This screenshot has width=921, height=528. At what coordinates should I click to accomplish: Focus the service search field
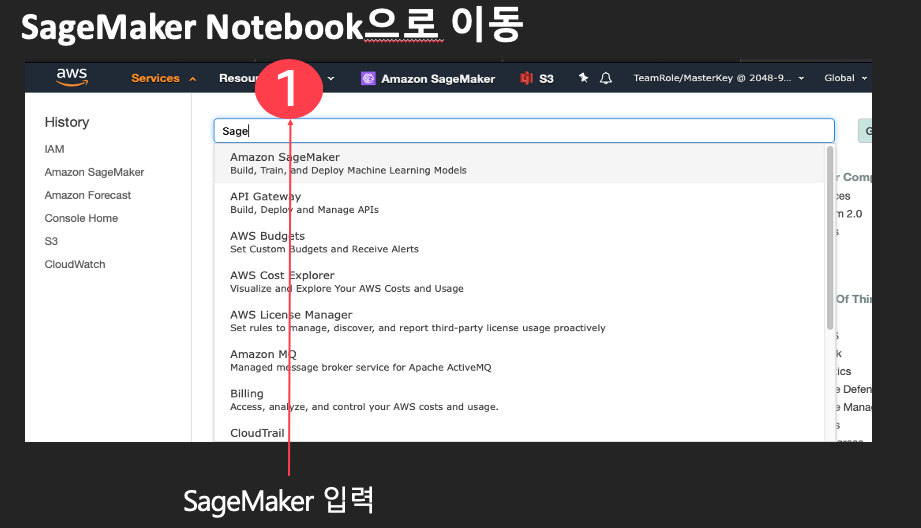[x=524, y=130]
